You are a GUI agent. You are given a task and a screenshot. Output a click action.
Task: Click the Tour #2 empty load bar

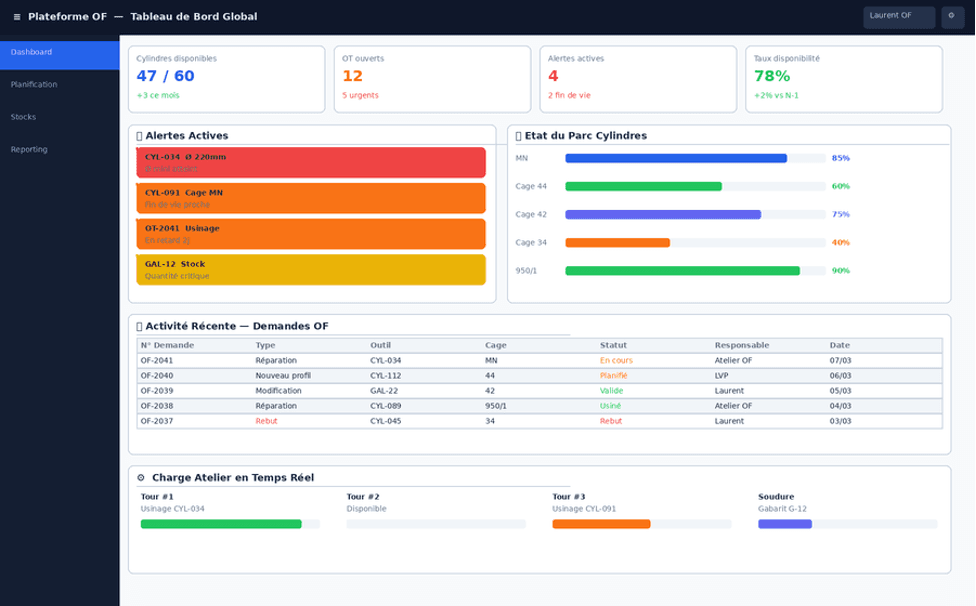(436, 524)
